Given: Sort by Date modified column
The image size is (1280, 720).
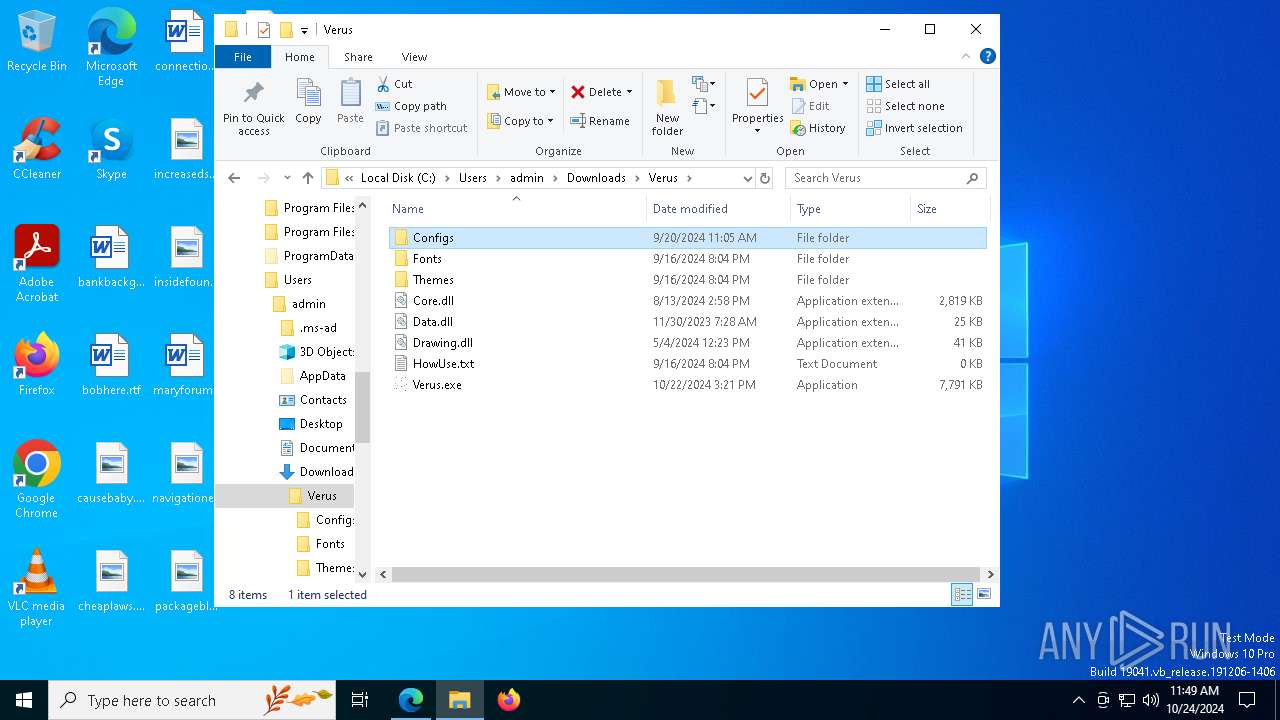Looking at the screenshot, I should pyautogui.click(x=718, y=209).
